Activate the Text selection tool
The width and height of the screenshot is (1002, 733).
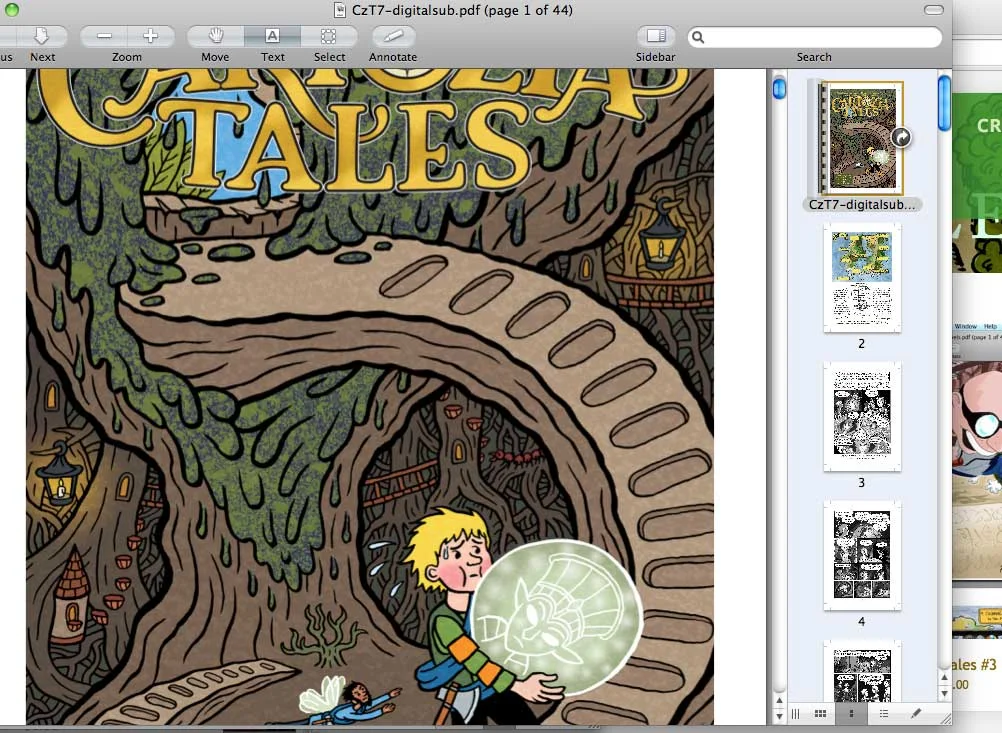point(272,36)
